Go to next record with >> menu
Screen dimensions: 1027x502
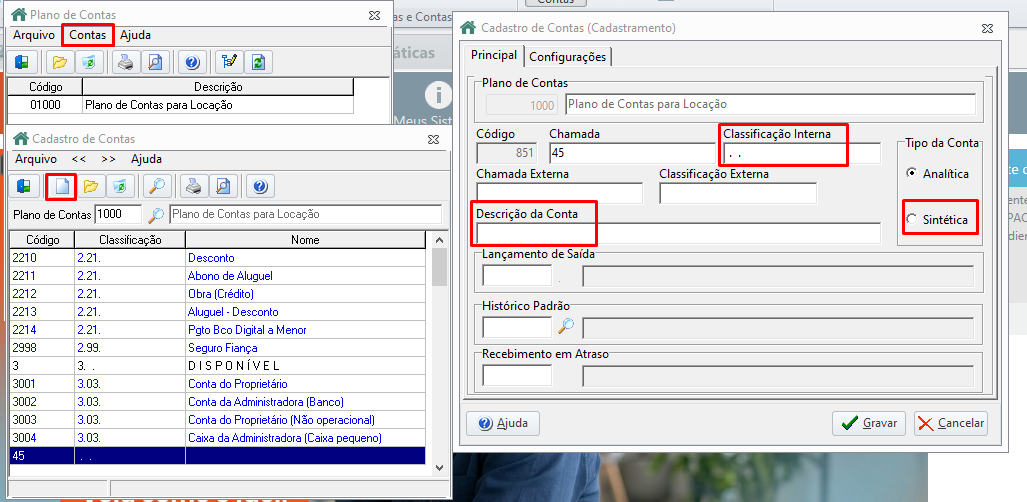coord(108,159)
